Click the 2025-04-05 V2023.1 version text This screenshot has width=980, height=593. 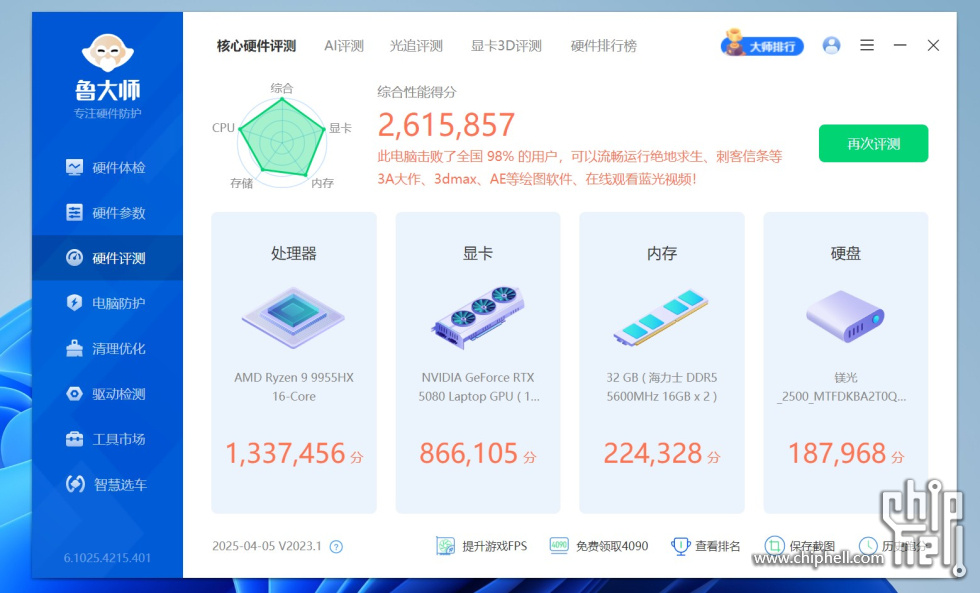[x=267, y=546]
